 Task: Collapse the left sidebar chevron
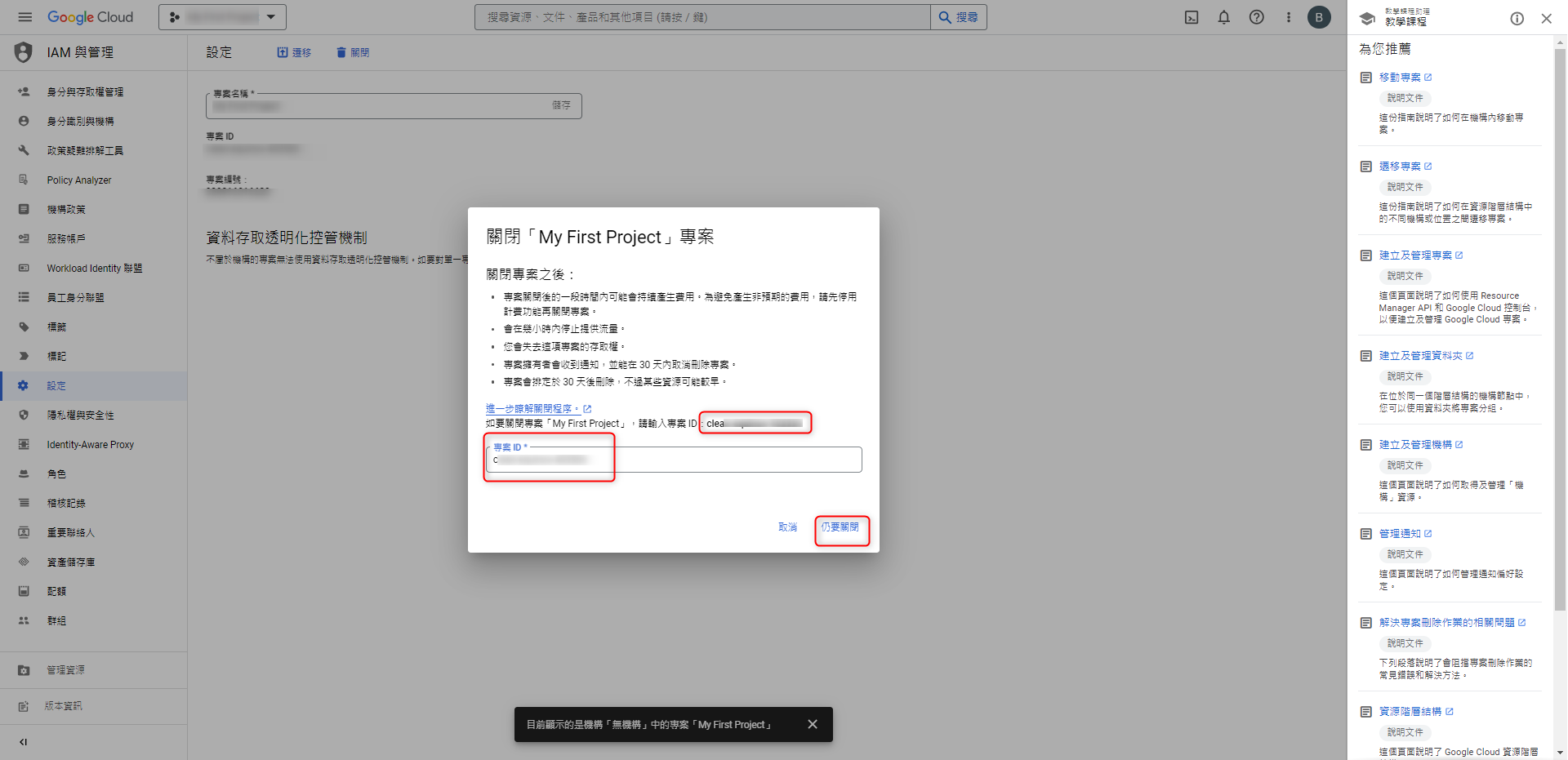coord(23,742)
